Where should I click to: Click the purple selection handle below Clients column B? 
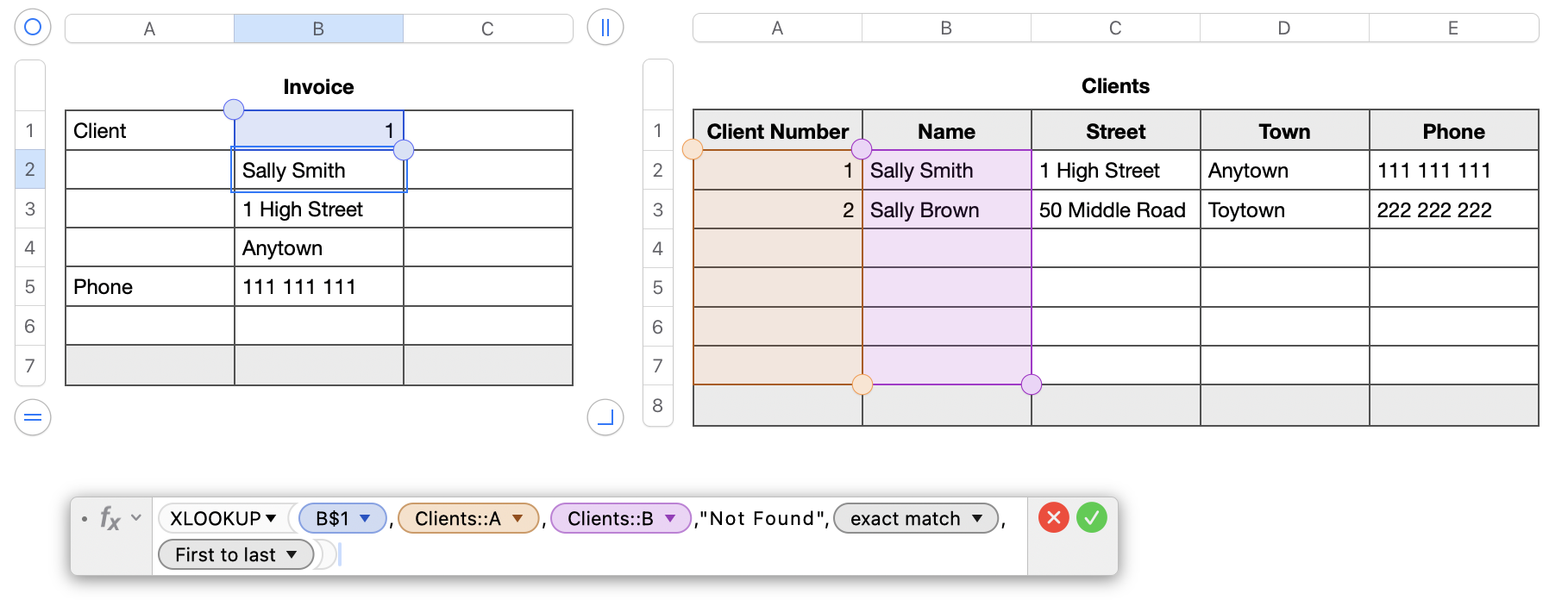click(1031, 384)
